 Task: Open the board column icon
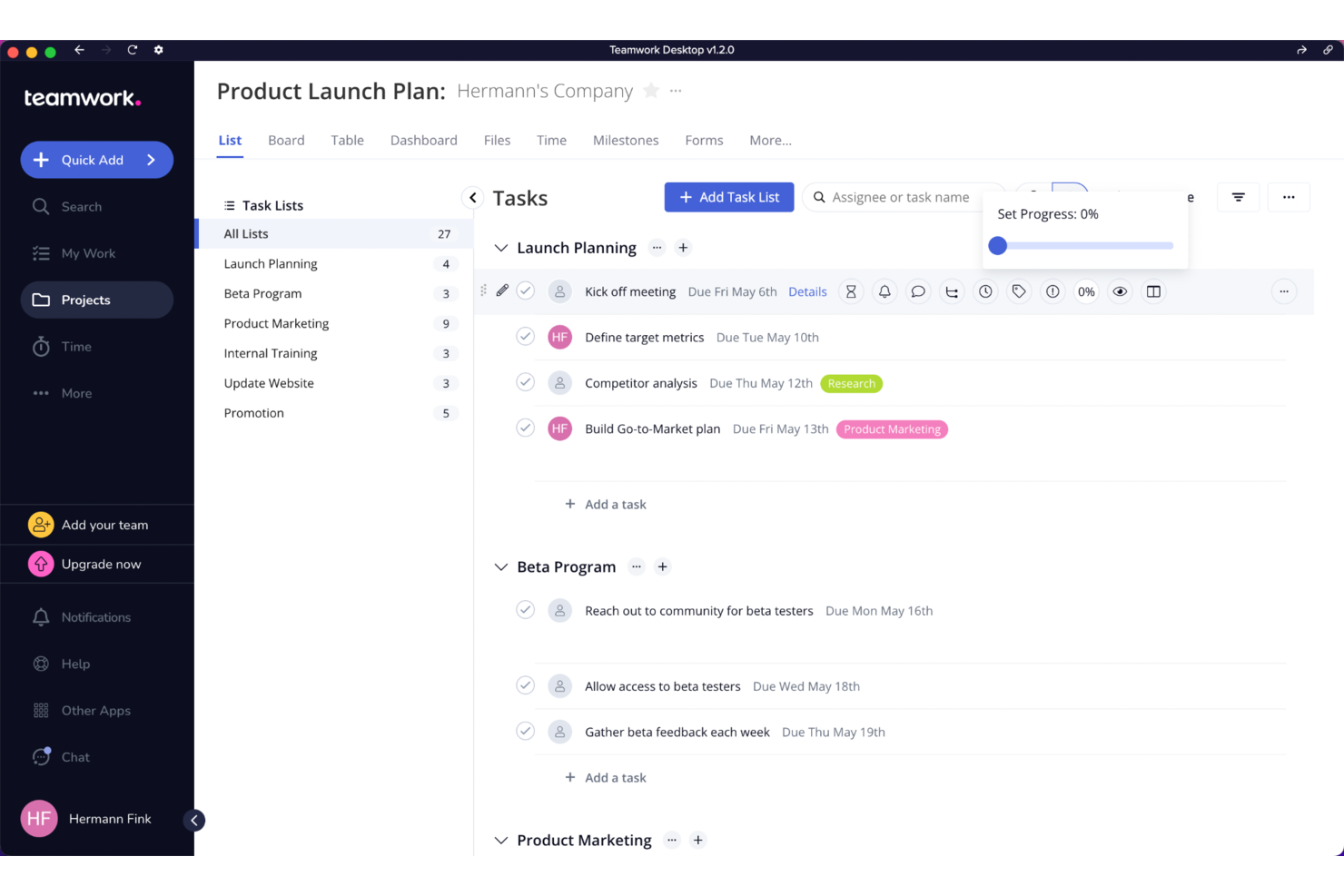click(1153, 291)
